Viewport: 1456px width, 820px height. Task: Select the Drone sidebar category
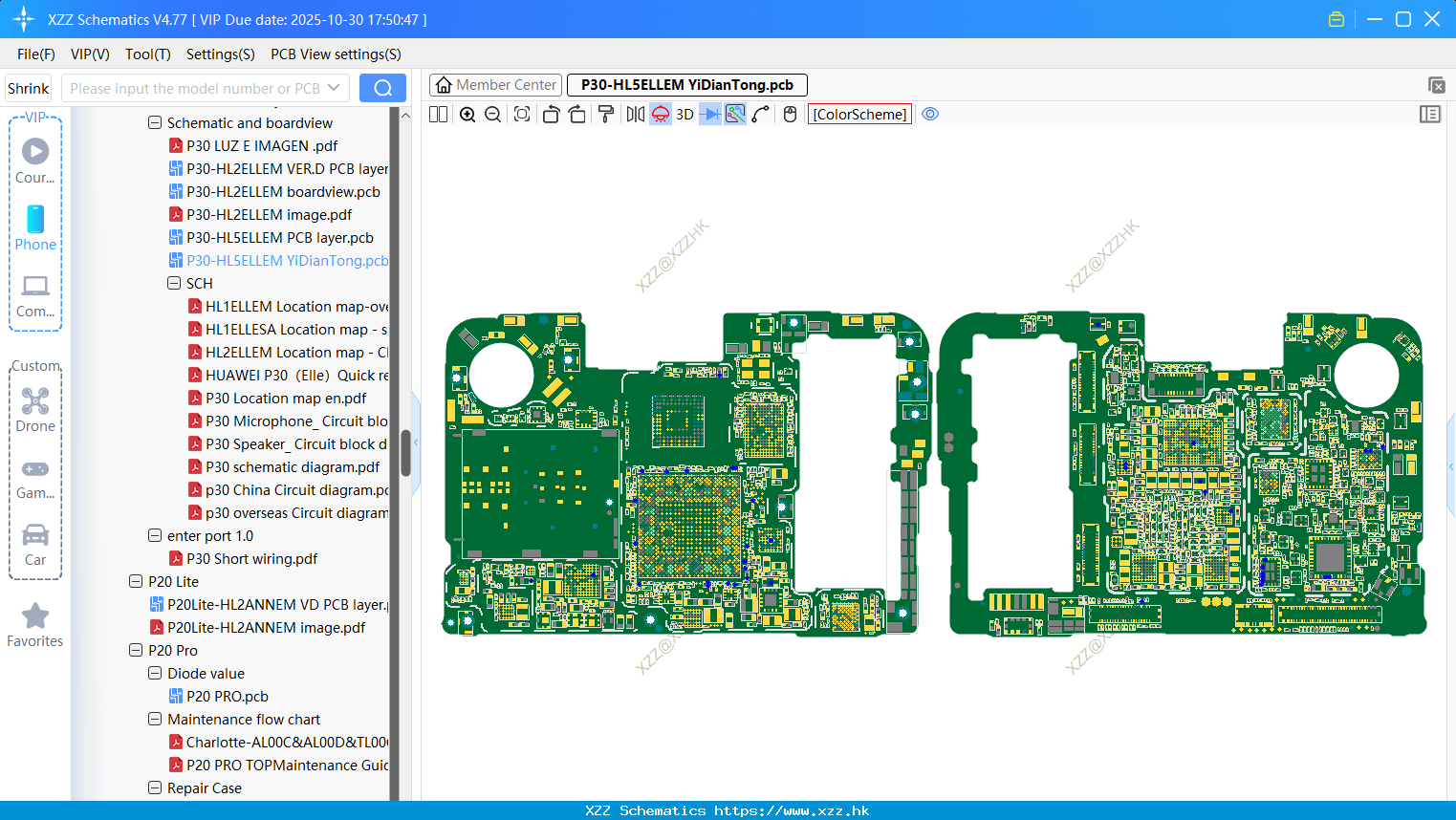click(x=35, y=410)
